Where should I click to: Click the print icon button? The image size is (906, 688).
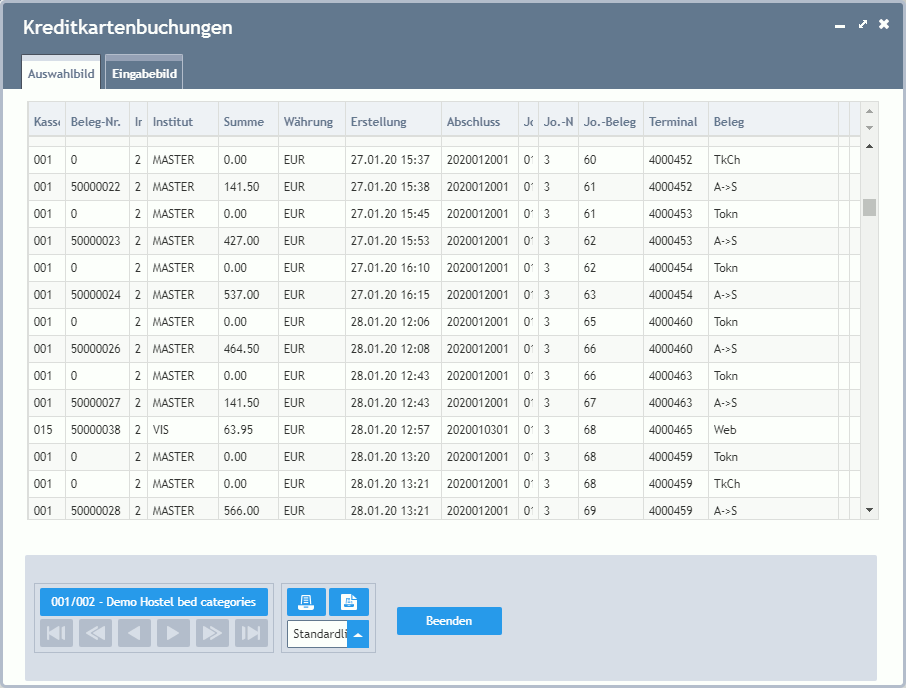coord(306,602)
